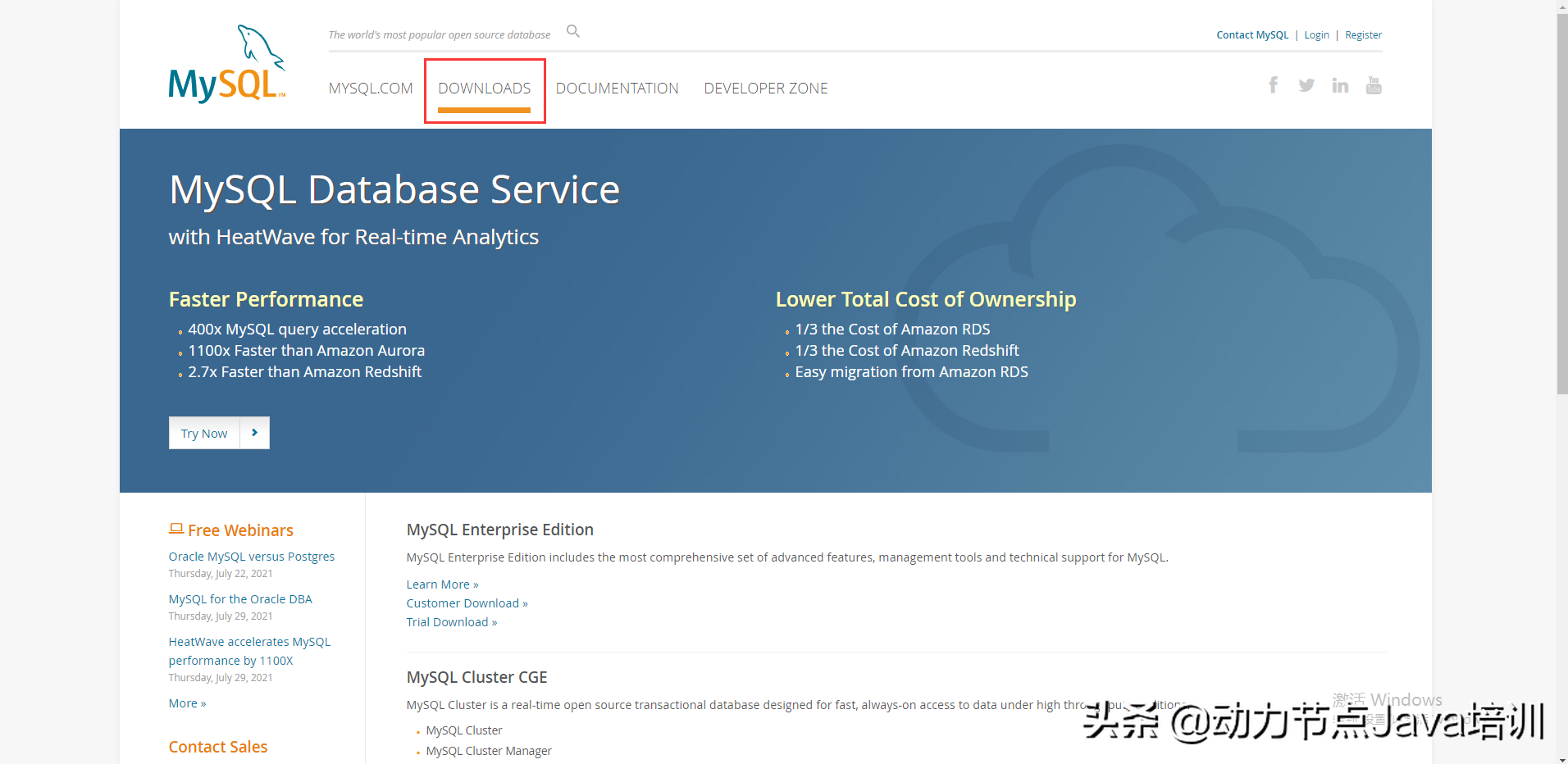Image resolution: width=1568 pixels, height=764 pixels.
Task: Open MySQL Facebook page icon
Action: [1274, 85]
